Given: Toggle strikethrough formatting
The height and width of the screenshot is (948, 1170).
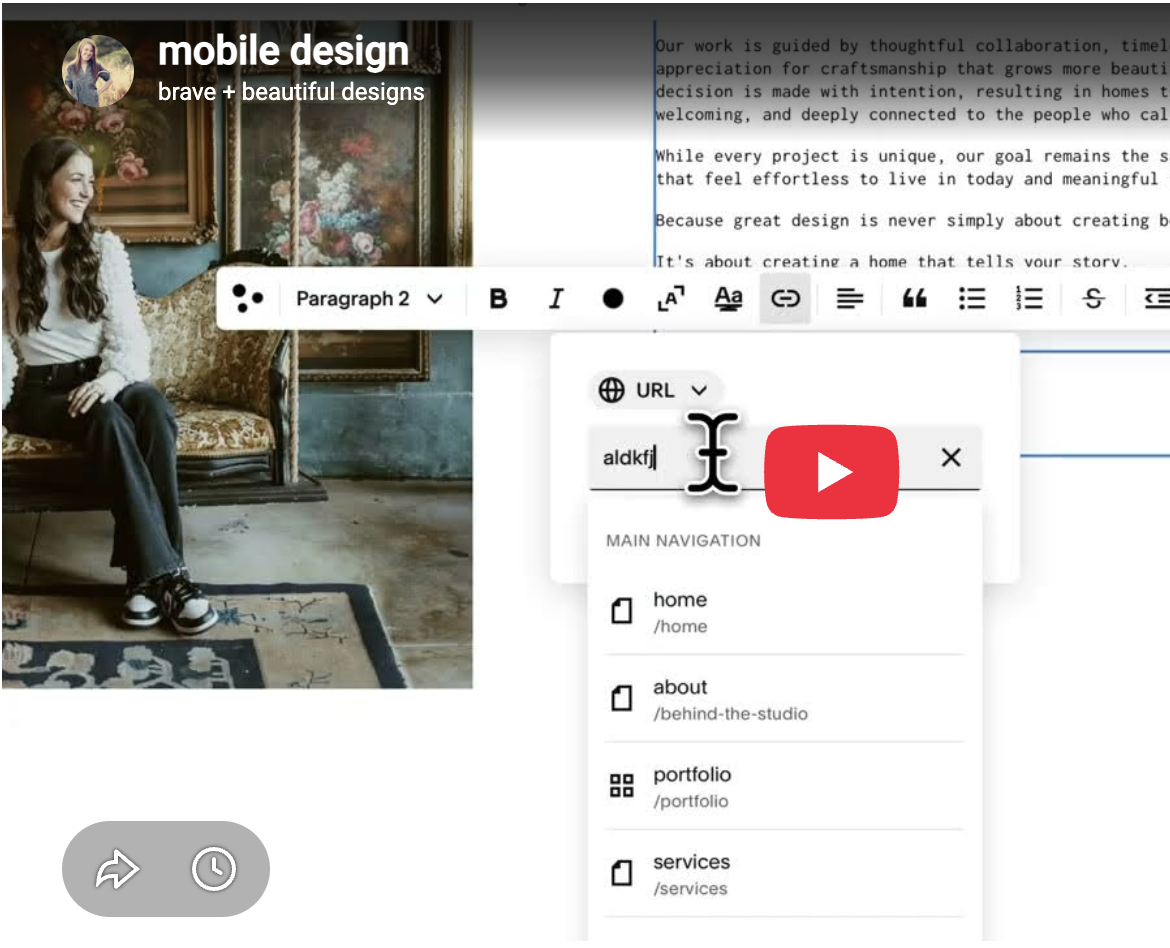Looking at the screenshot, I should click(1093, 299).
